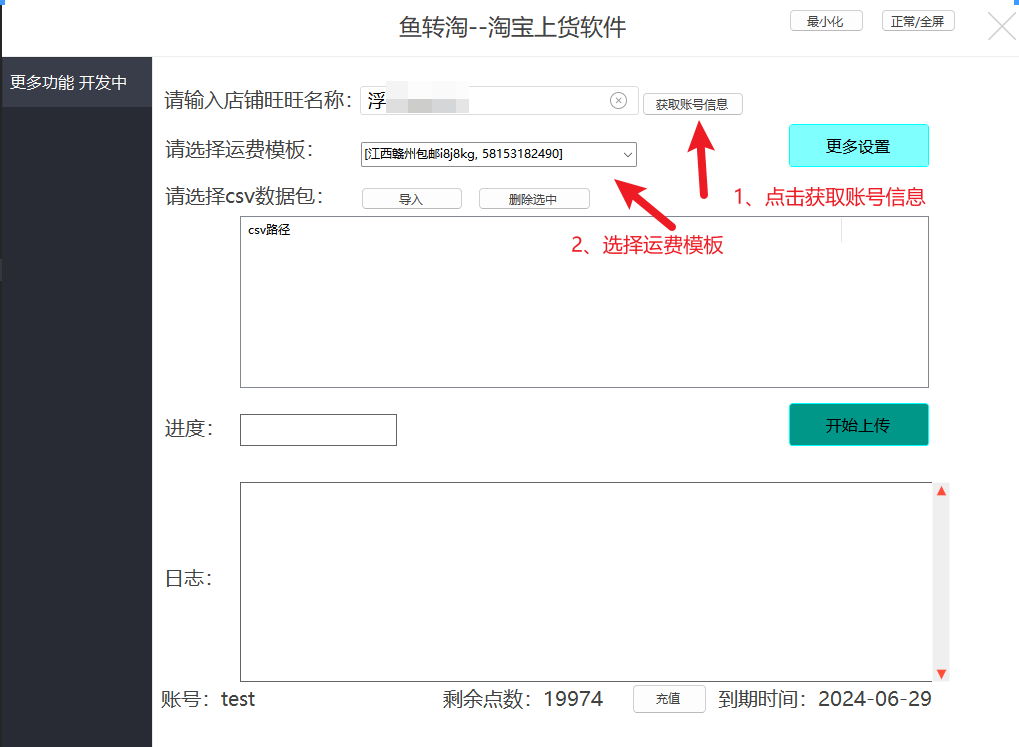The image size is (1019, 747).
Task: Click 最小化 window button
Action: (x=826, y=21)
